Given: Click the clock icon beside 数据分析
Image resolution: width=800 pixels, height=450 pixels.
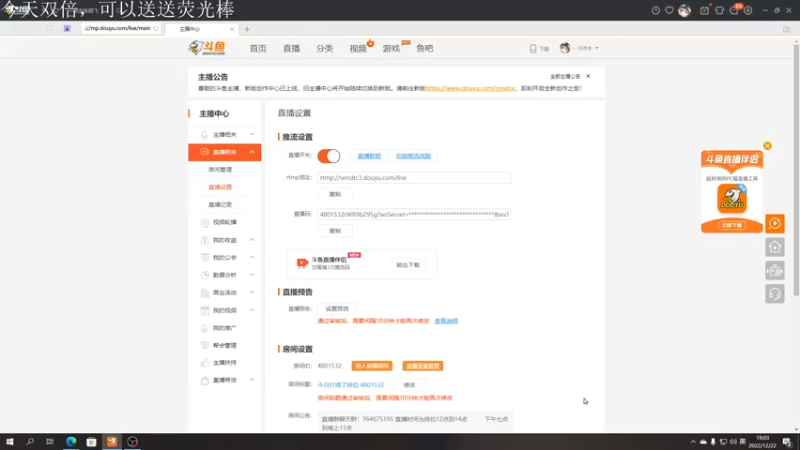Looking at the screenshot, I should click(205, 275).
